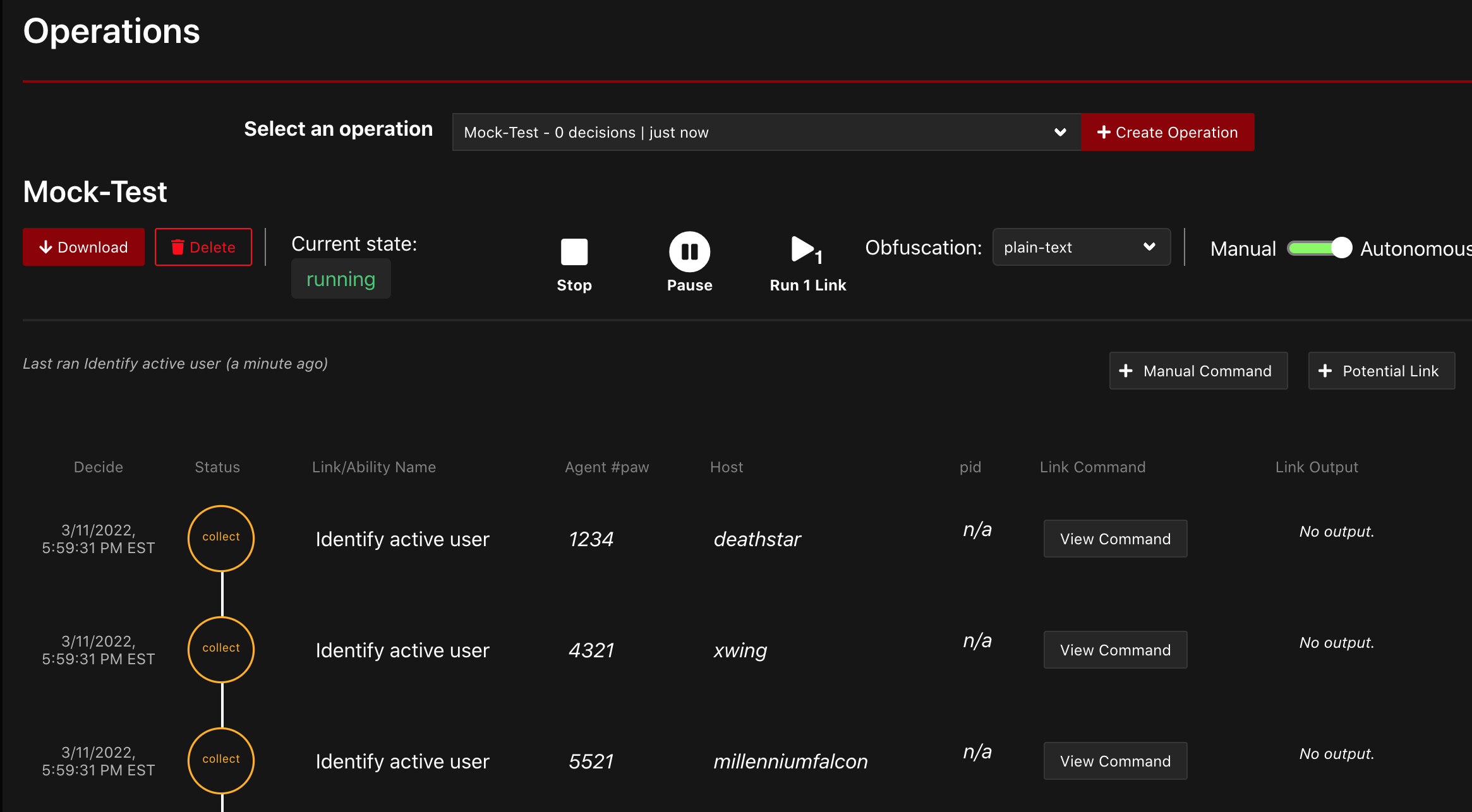Viewport: 1472px width, 812px height.
Task: View Command for xwing agent 4321
Action: [1115, 650]
